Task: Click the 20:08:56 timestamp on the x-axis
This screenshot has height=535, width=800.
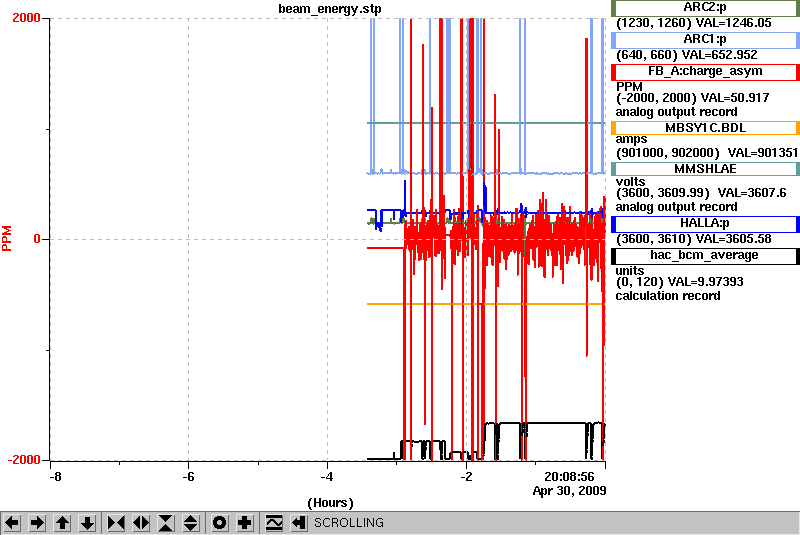Action: coord(569,477)
